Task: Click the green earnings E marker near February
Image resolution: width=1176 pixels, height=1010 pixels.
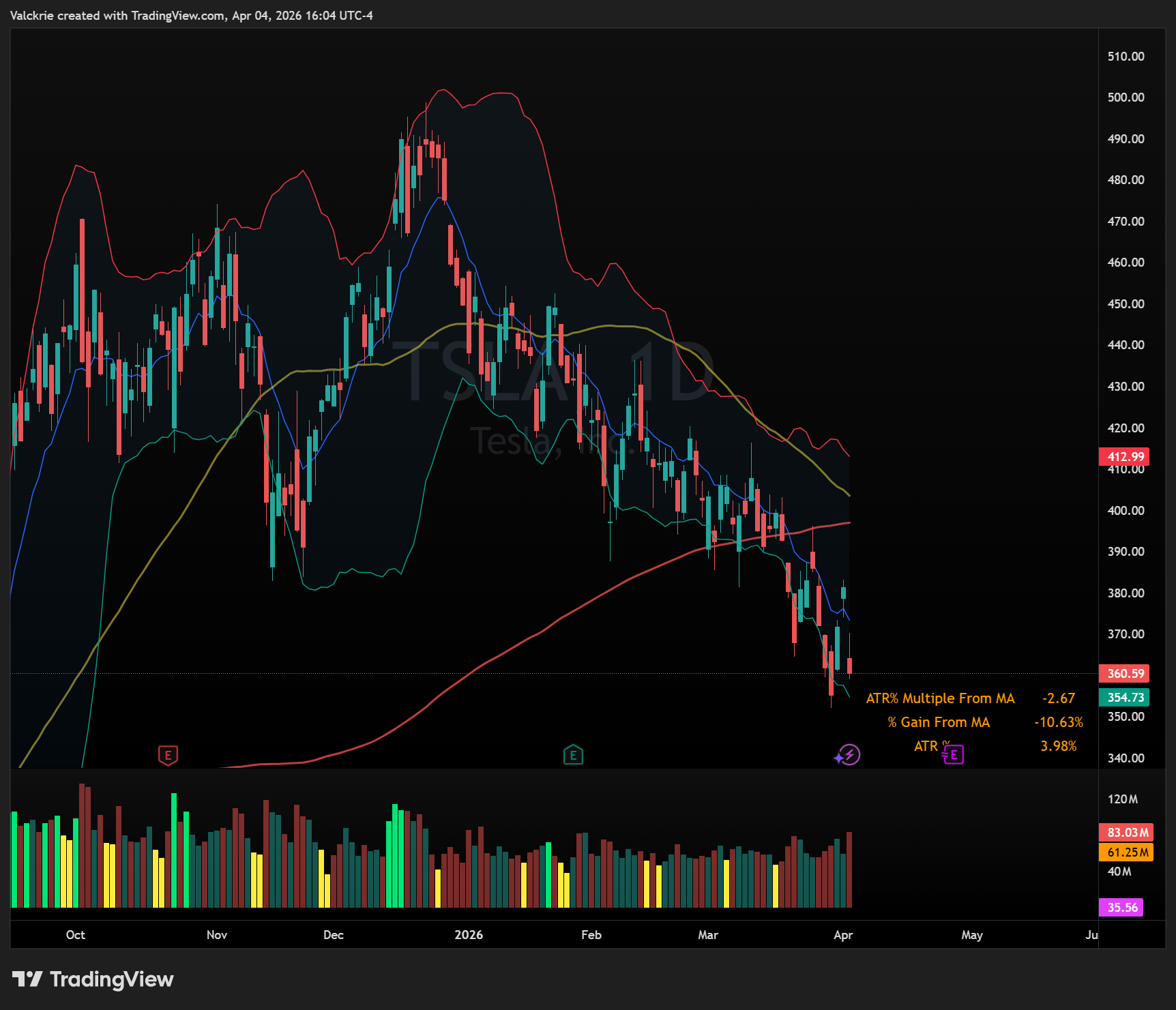Action: coord(573,754)
